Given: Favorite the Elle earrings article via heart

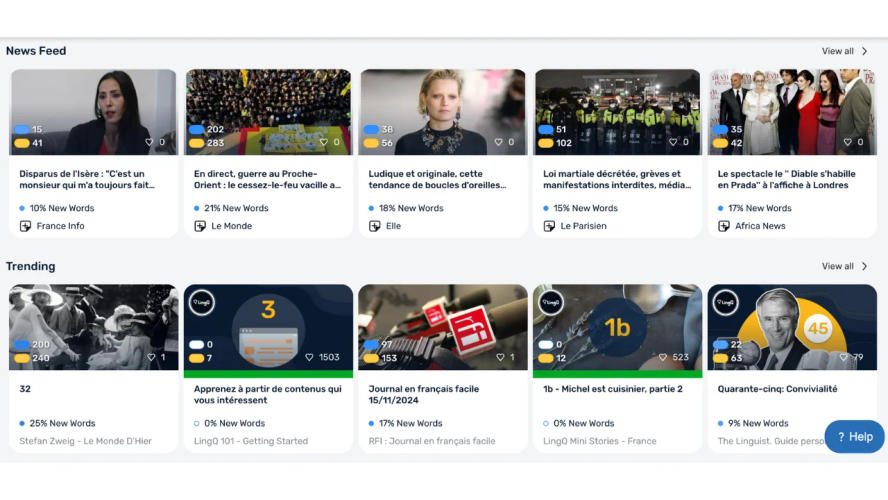Looking at the screenshot, I should point(498,142).
